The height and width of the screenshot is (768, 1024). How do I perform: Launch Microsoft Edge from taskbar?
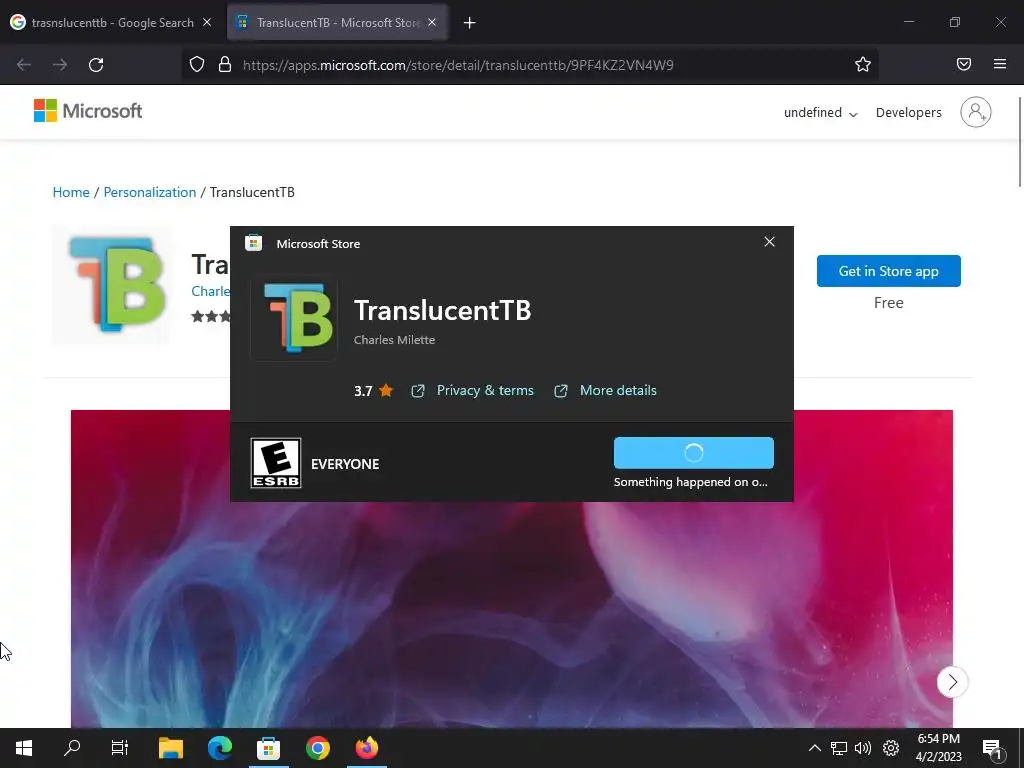[x=220, y=748]
